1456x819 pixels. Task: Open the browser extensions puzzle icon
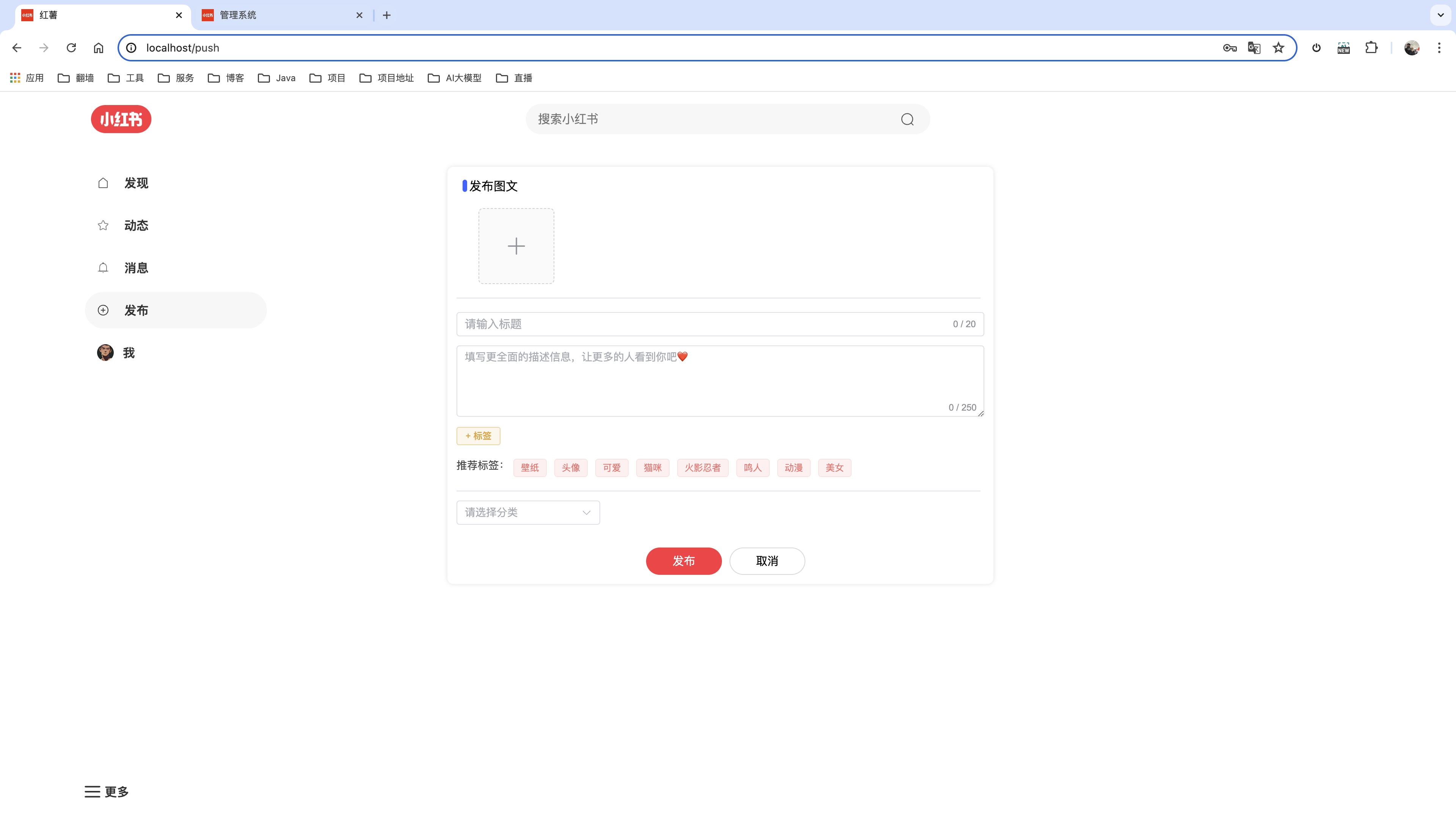click(x=1371, y=48)
